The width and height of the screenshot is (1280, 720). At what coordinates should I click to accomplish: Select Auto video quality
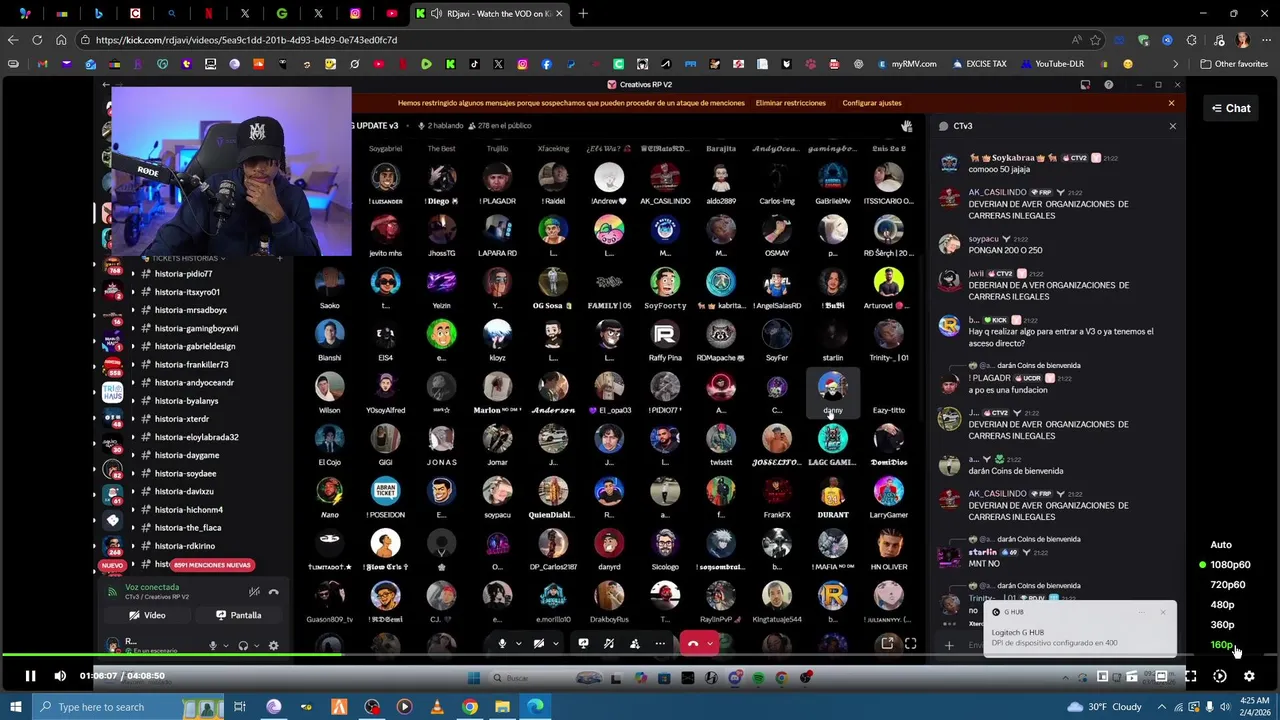click(1221, 545)
